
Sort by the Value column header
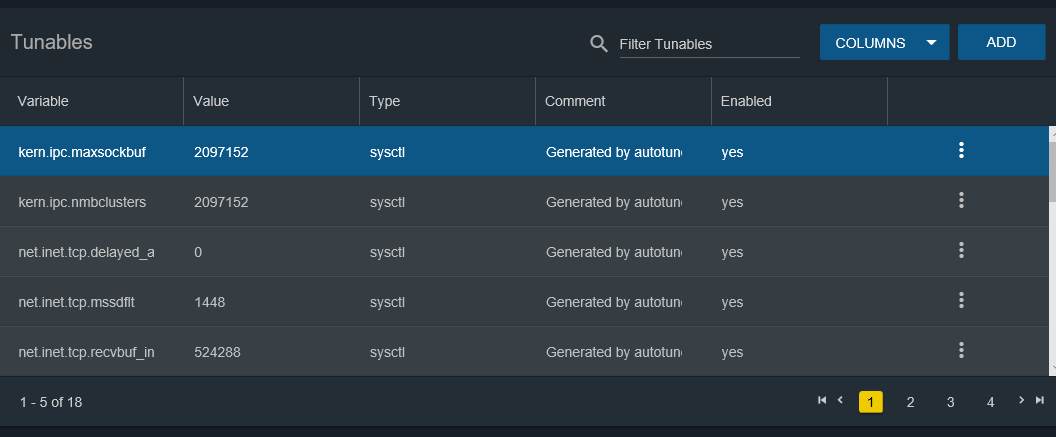[211, 101]
